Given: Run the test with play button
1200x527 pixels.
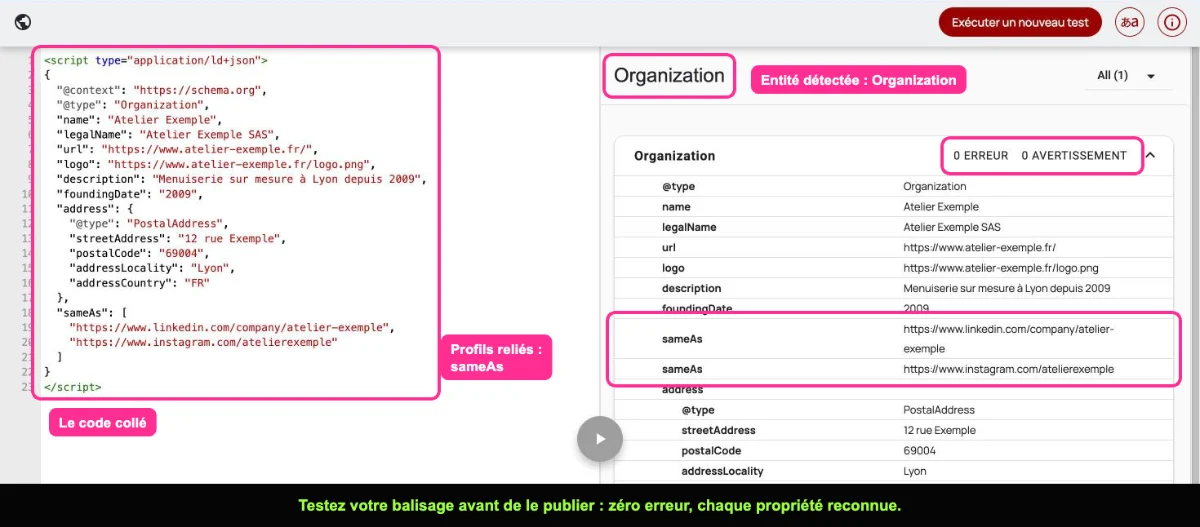Looking at the screenshot, I should click(600, 438).
